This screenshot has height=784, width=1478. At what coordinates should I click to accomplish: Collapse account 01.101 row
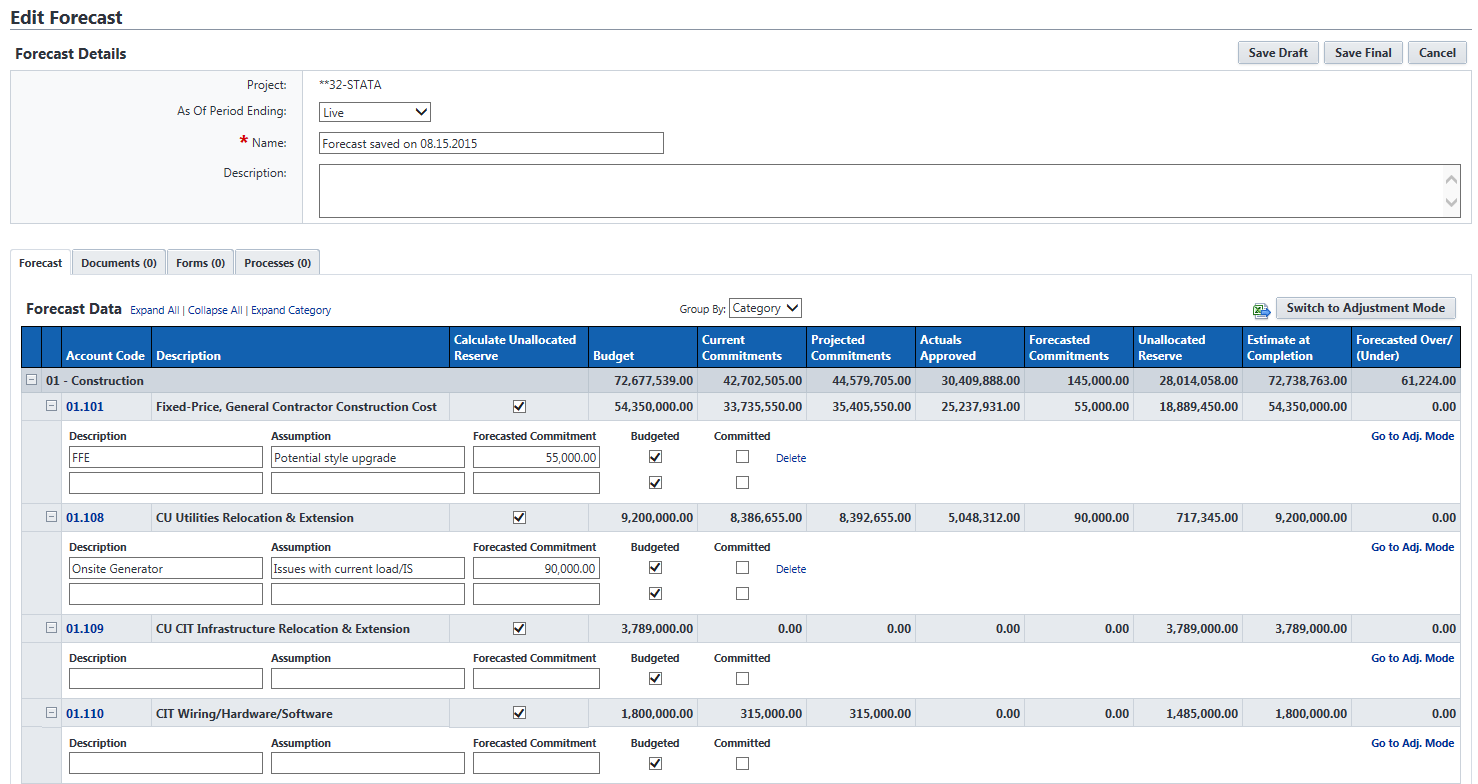(x=52, y=406)
